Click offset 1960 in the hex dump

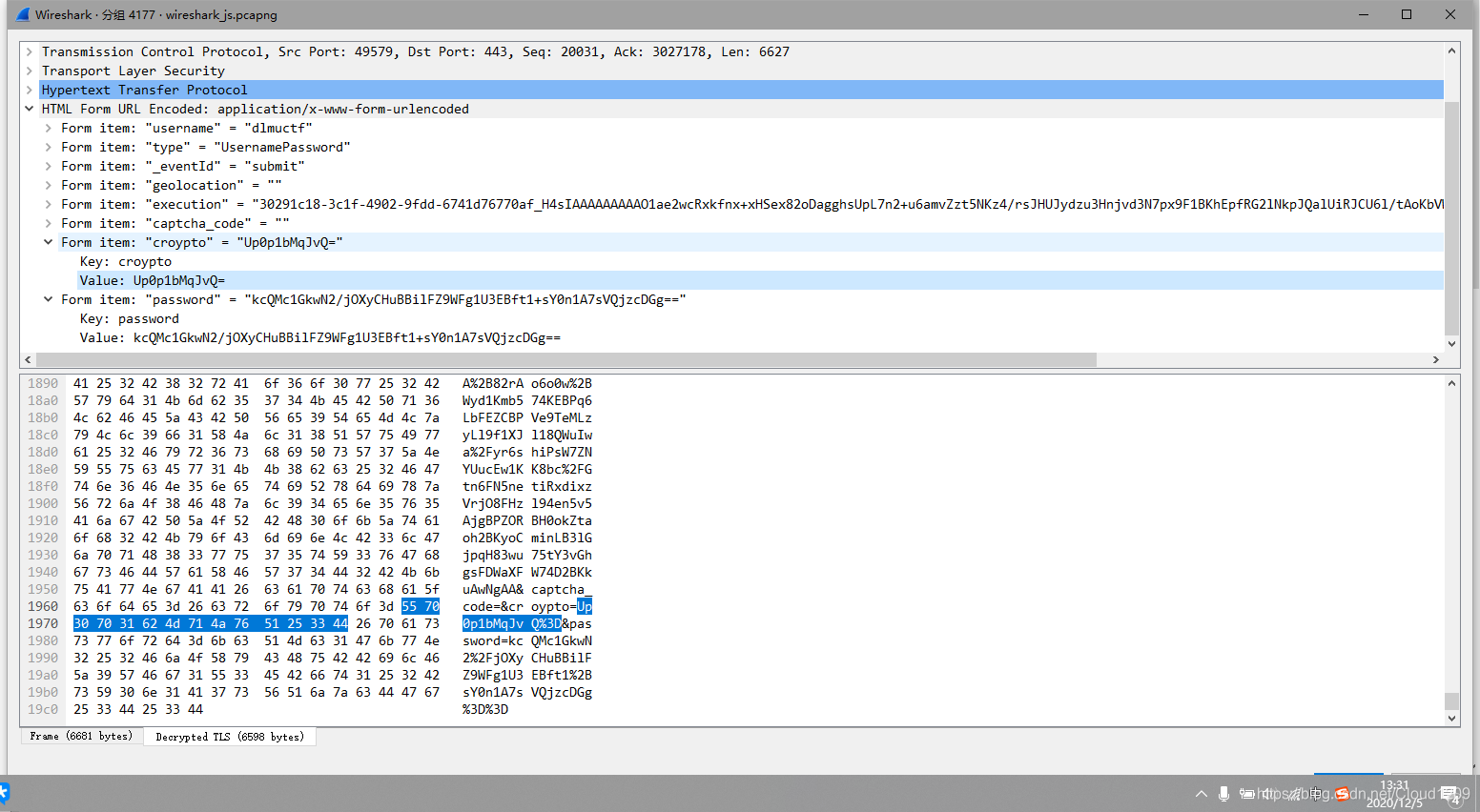pos(43,606)
